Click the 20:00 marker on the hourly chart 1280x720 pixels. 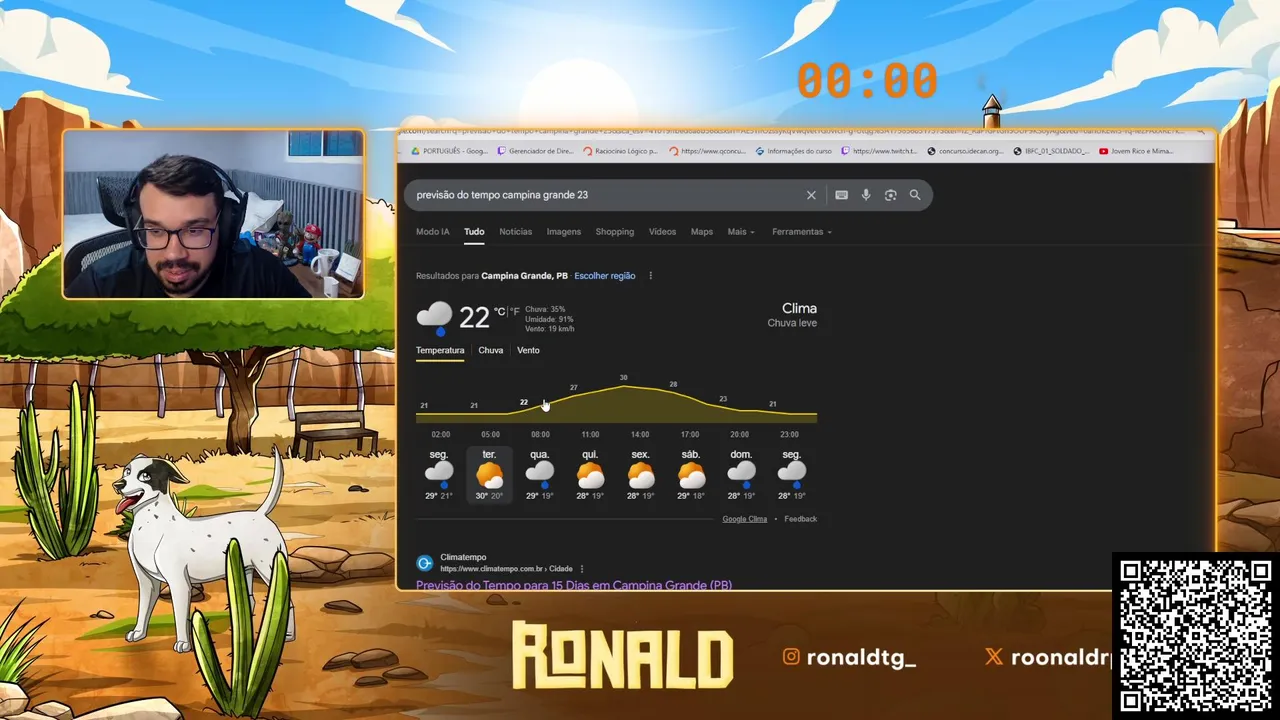tap(739, 435)
